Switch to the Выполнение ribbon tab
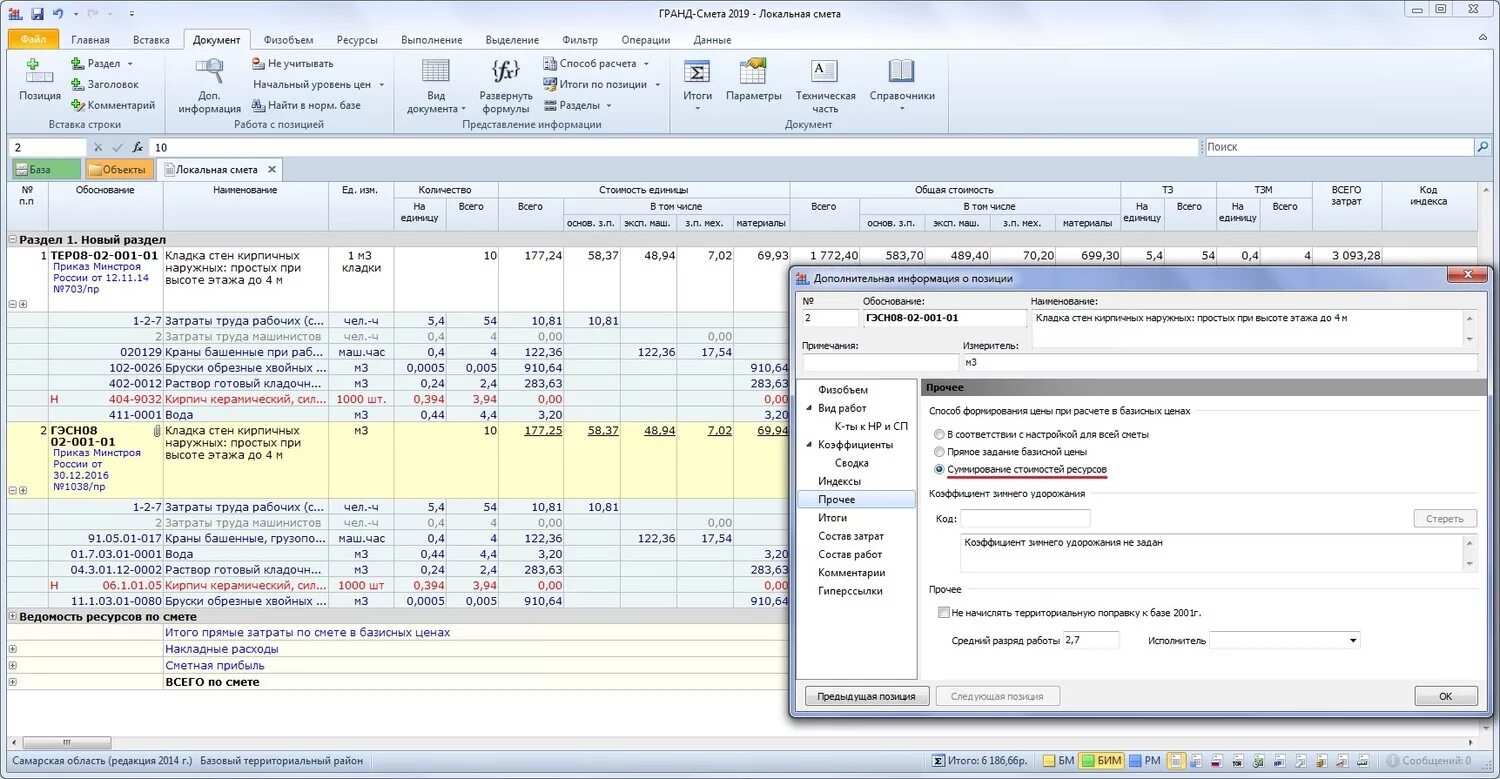The width and height of the screenshot is (1500, 779). pos(431,40)
